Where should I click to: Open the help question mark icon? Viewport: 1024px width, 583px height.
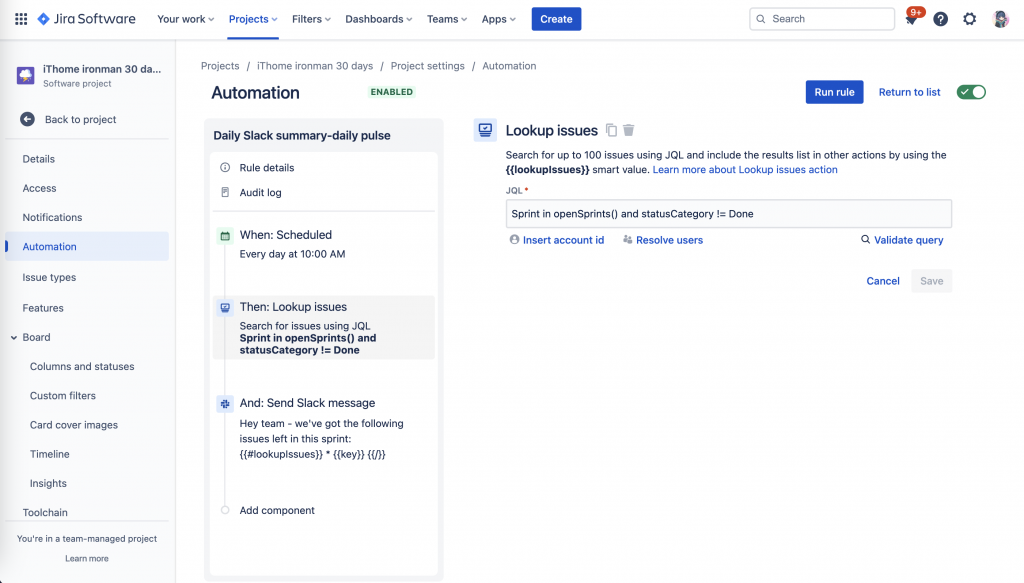coord(940,19)
